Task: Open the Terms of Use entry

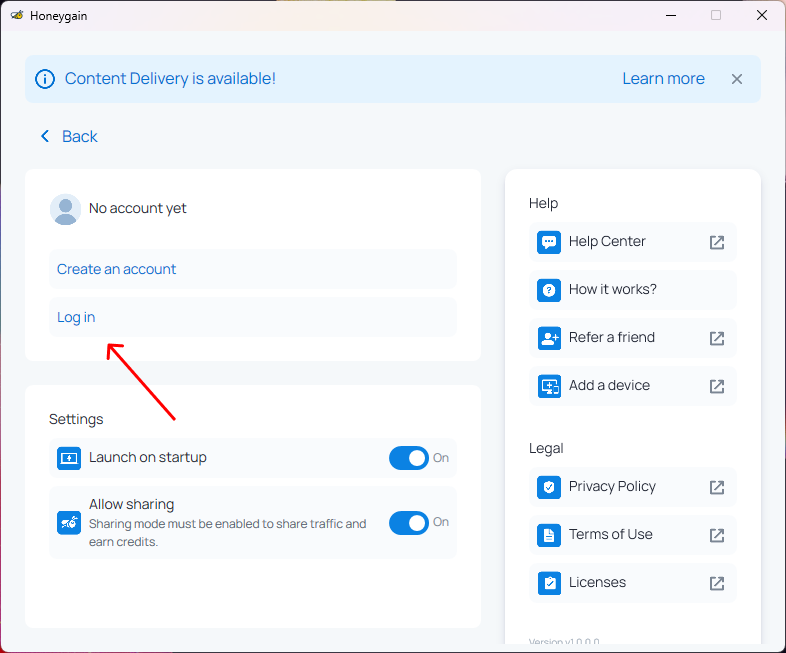Action: point(633,535)
